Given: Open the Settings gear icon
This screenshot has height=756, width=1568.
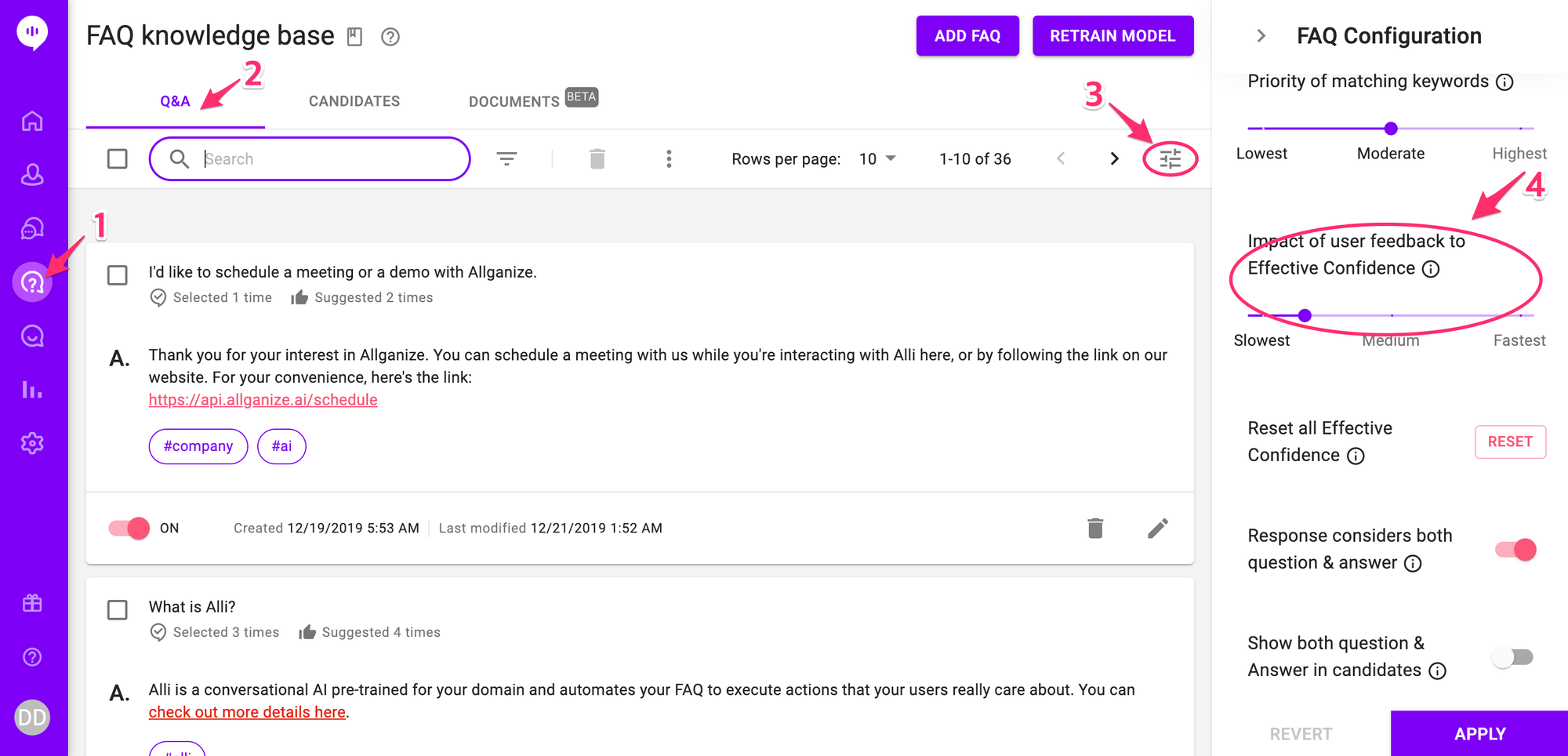Looking at the screenshot, I should point(32,443).
